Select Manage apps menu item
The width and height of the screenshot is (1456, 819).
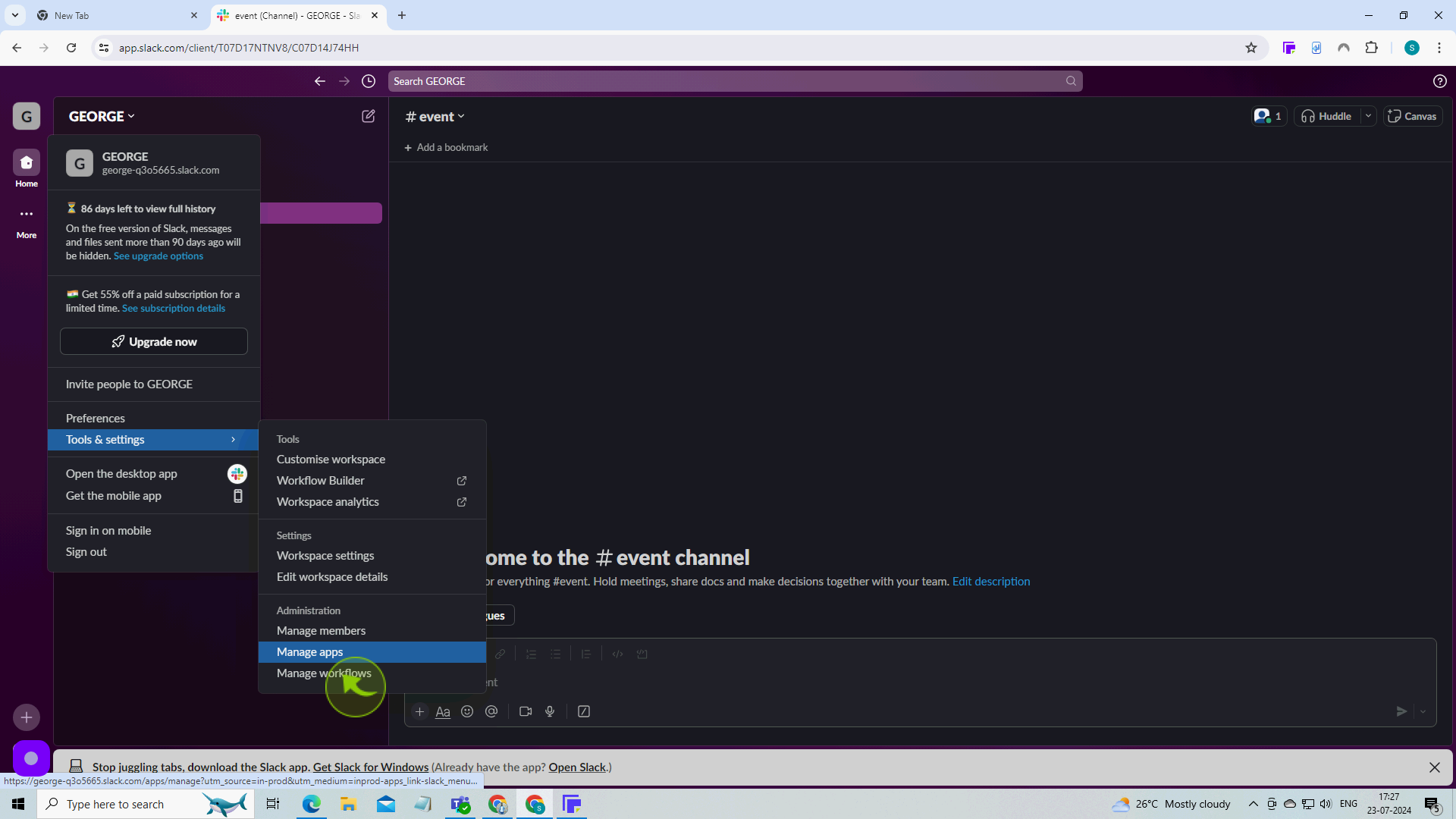pos(372,652)
